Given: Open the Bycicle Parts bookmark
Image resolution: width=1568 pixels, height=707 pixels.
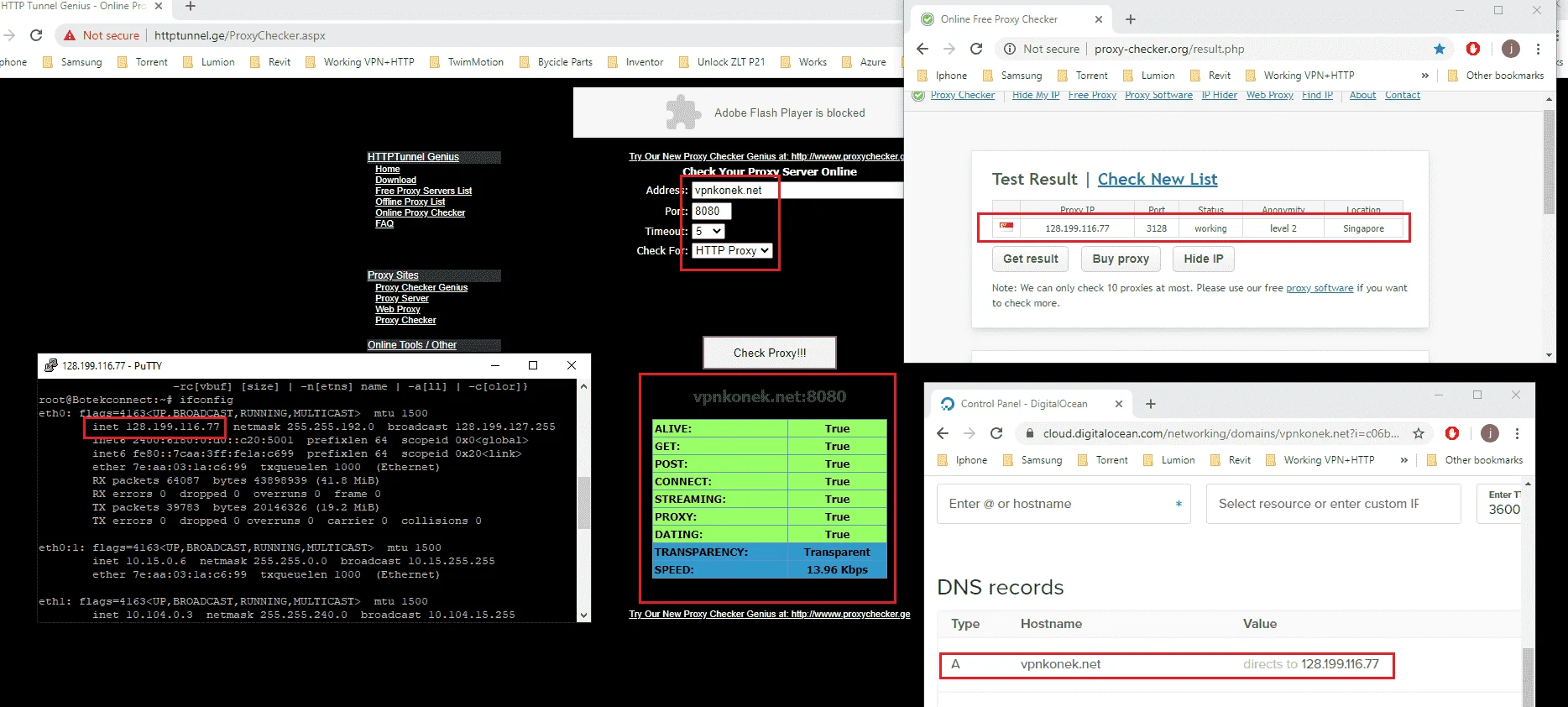Looking at the screenshot, I should [556, 62].
